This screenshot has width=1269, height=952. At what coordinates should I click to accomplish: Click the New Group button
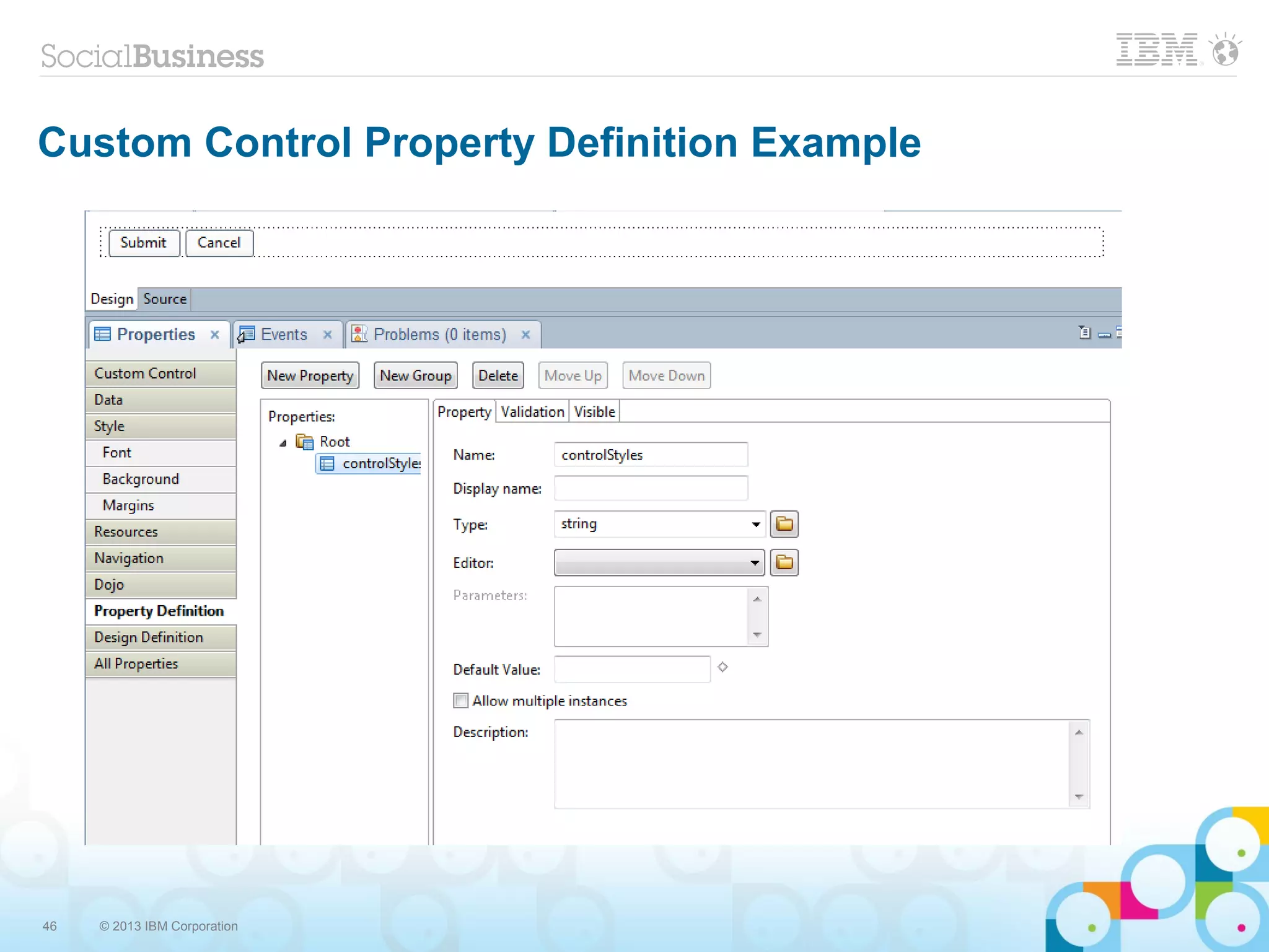tap(416, 375)
